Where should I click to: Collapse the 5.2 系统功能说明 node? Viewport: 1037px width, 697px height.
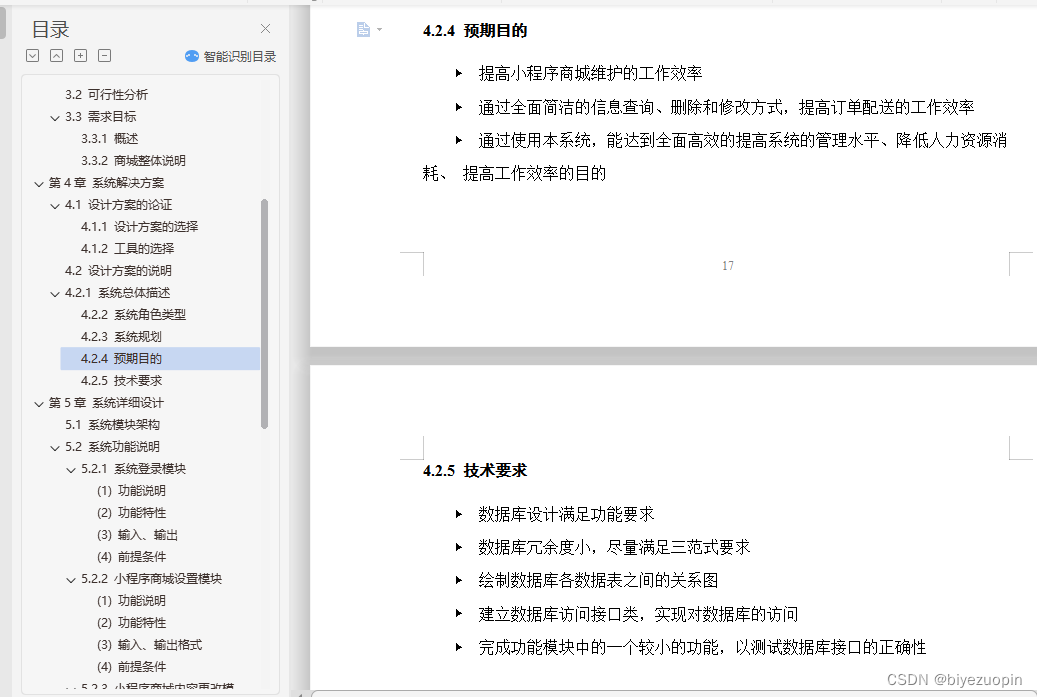55,448
